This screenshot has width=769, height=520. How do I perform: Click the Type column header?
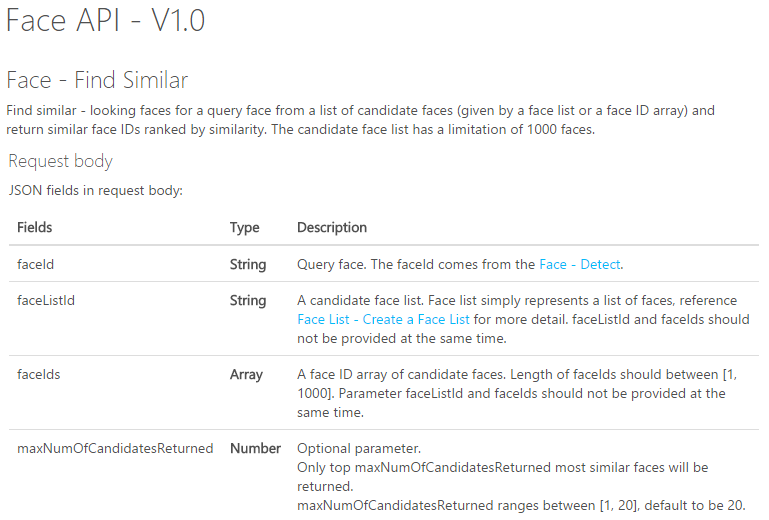pos(245,227)
